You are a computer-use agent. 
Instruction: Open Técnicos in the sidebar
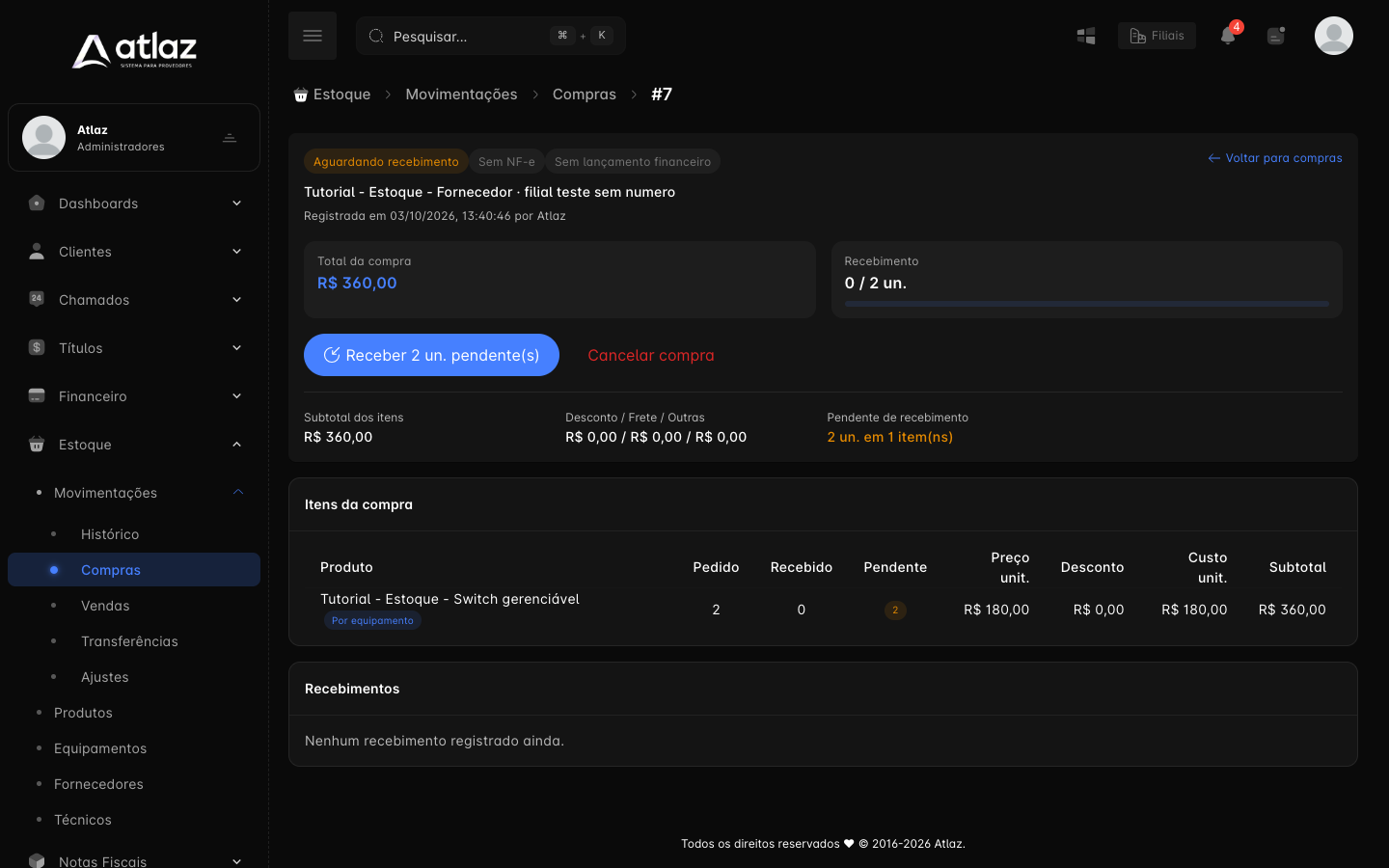[x=83, y=820]
